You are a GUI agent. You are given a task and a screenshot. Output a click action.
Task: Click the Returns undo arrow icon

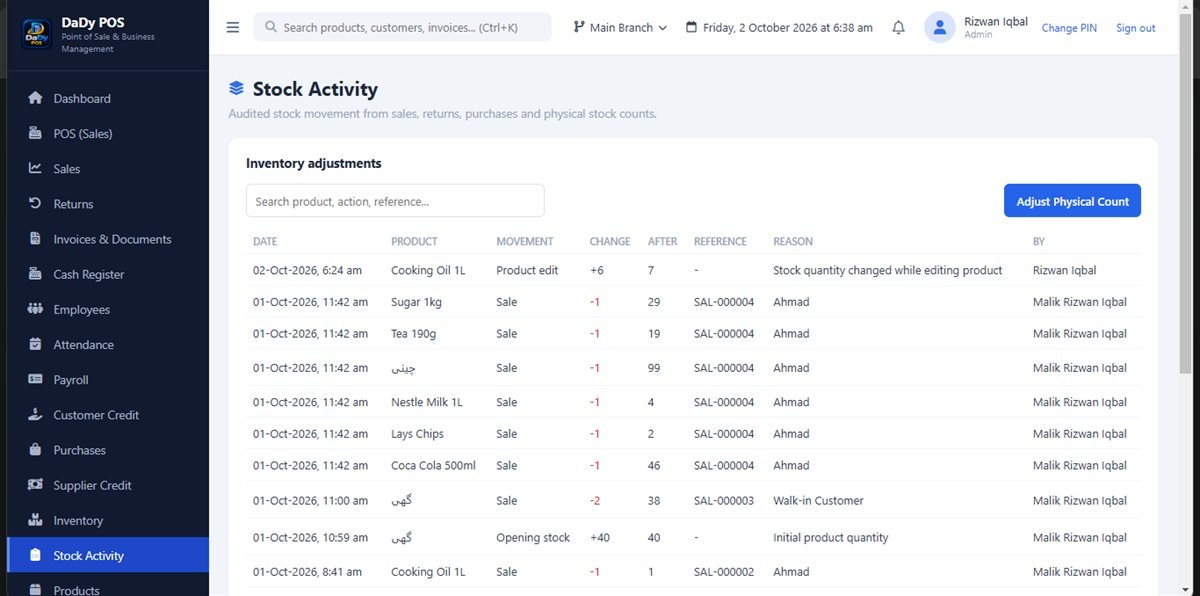(36, 204)
